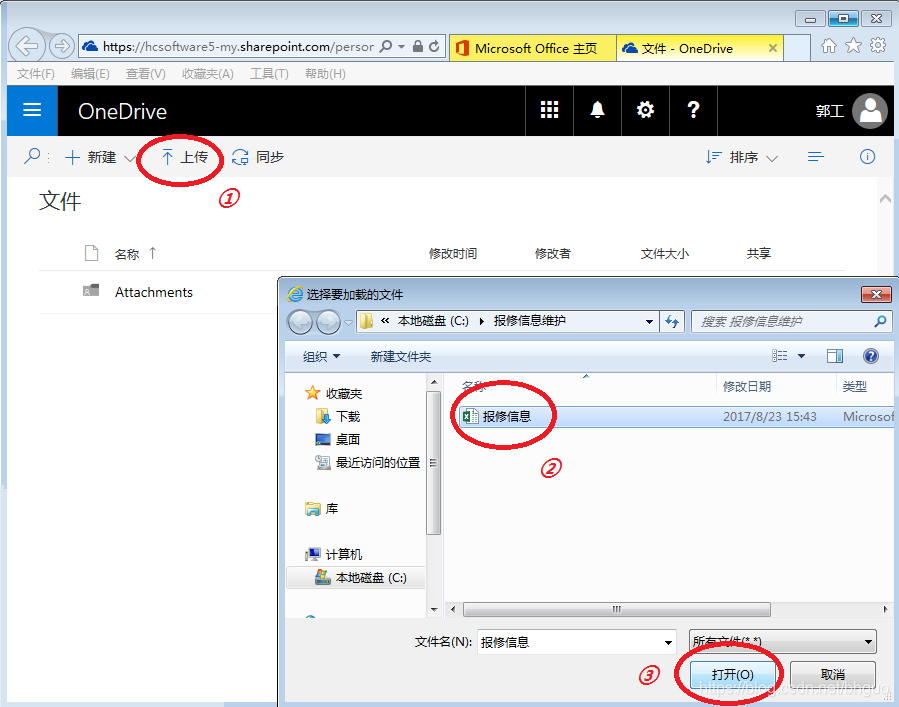Screen dimensions: 899x707
Task: Open the 工具(T) menu
Action: click(269, 73)
